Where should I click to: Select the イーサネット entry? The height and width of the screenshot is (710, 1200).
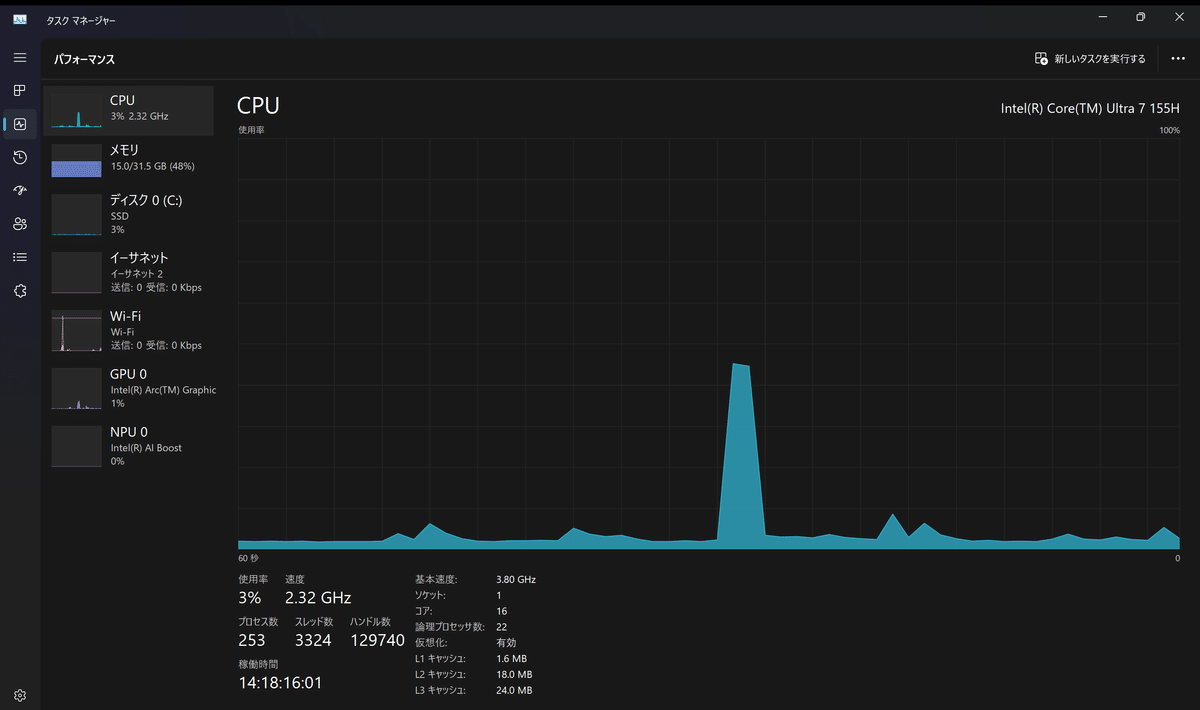click(129, 272)
